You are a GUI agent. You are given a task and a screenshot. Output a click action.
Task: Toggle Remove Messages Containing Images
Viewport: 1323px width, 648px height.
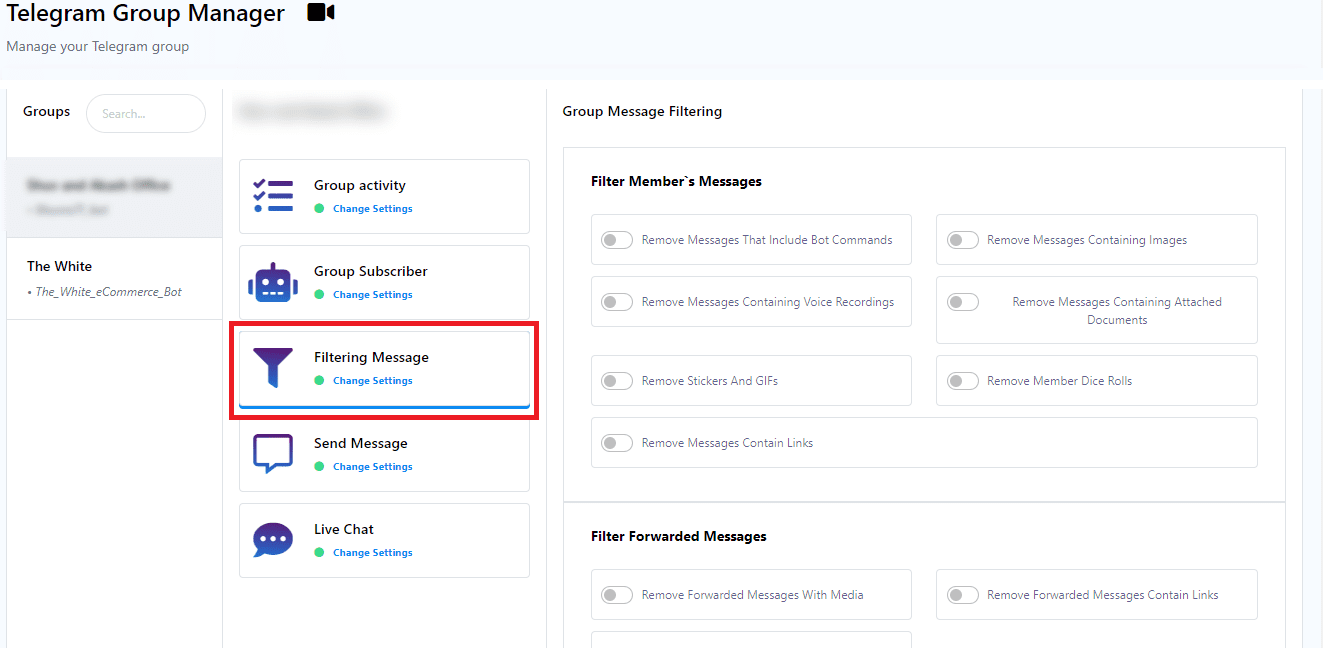pyautogui.click(x=962, y=240)
